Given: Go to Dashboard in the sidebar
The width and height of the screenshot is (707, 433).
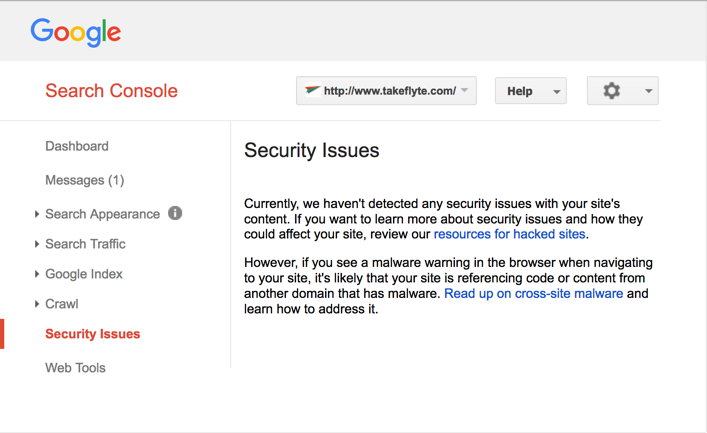Looking at the screenshot, I should coord(77,146).
